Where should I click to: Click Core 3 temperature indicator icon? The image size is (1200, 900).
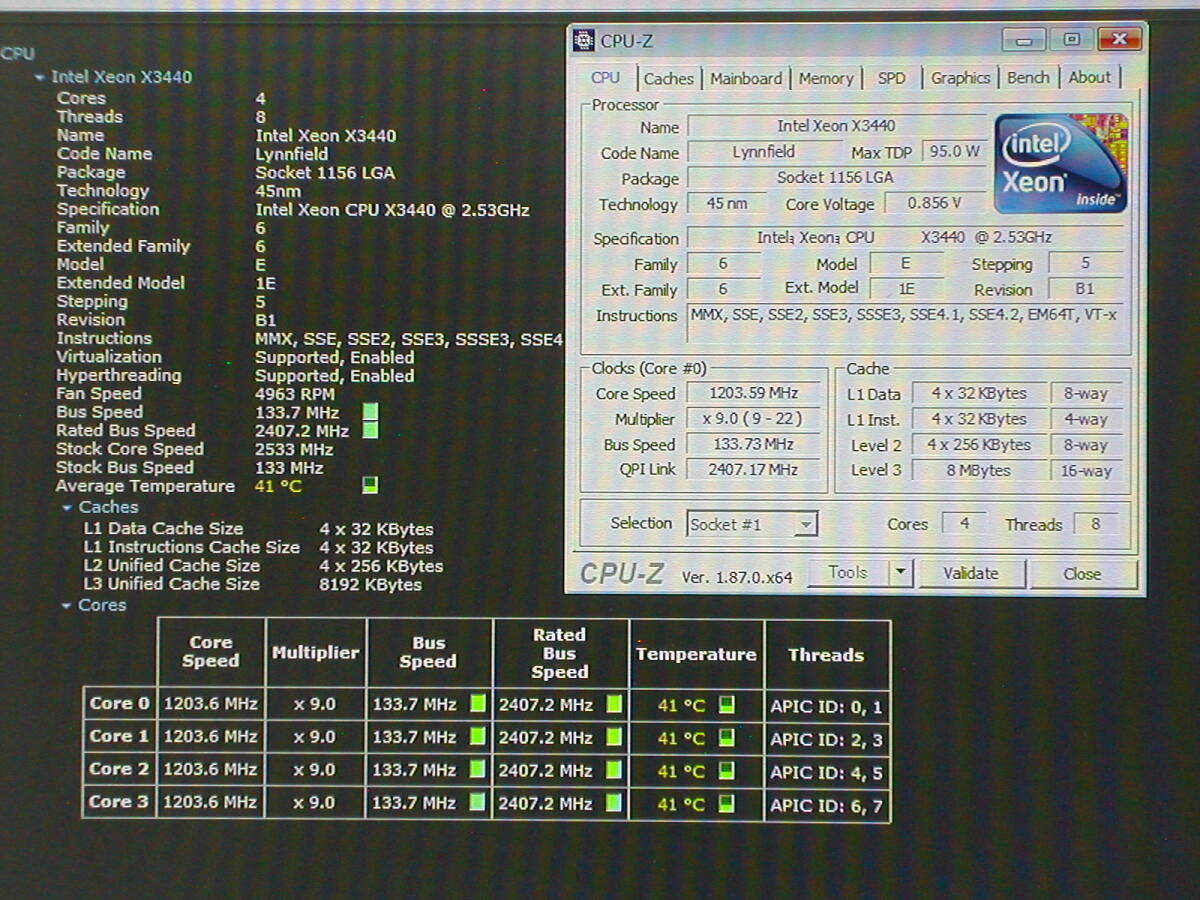click(x=727, y=803)
